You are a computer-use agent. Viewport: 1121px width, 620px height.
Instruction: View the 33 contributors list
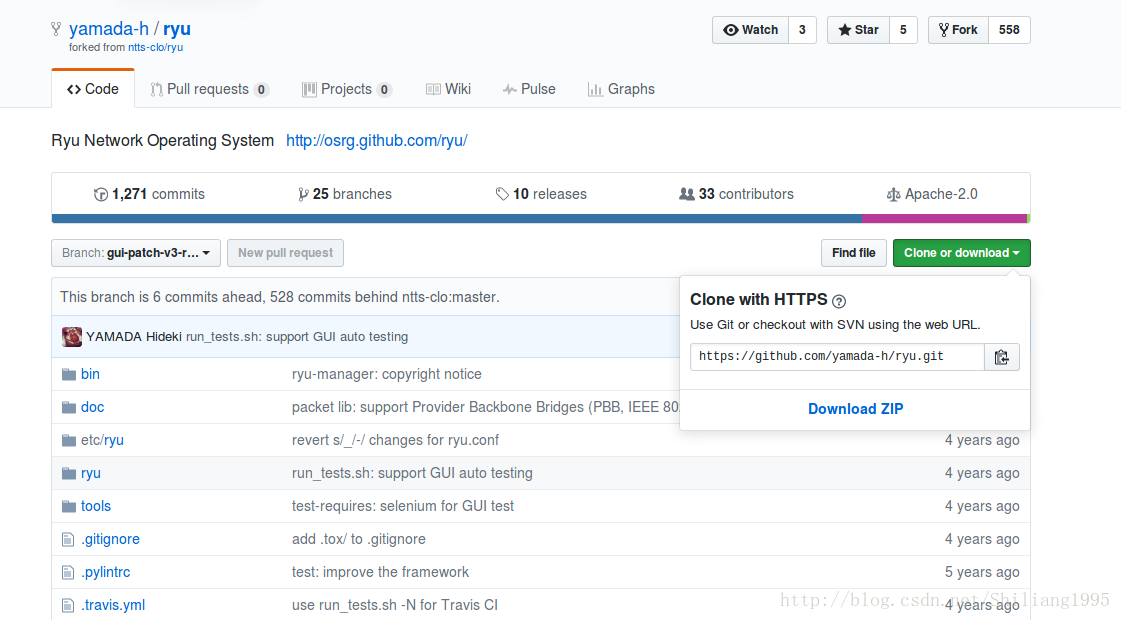click(x=736, y=195)
